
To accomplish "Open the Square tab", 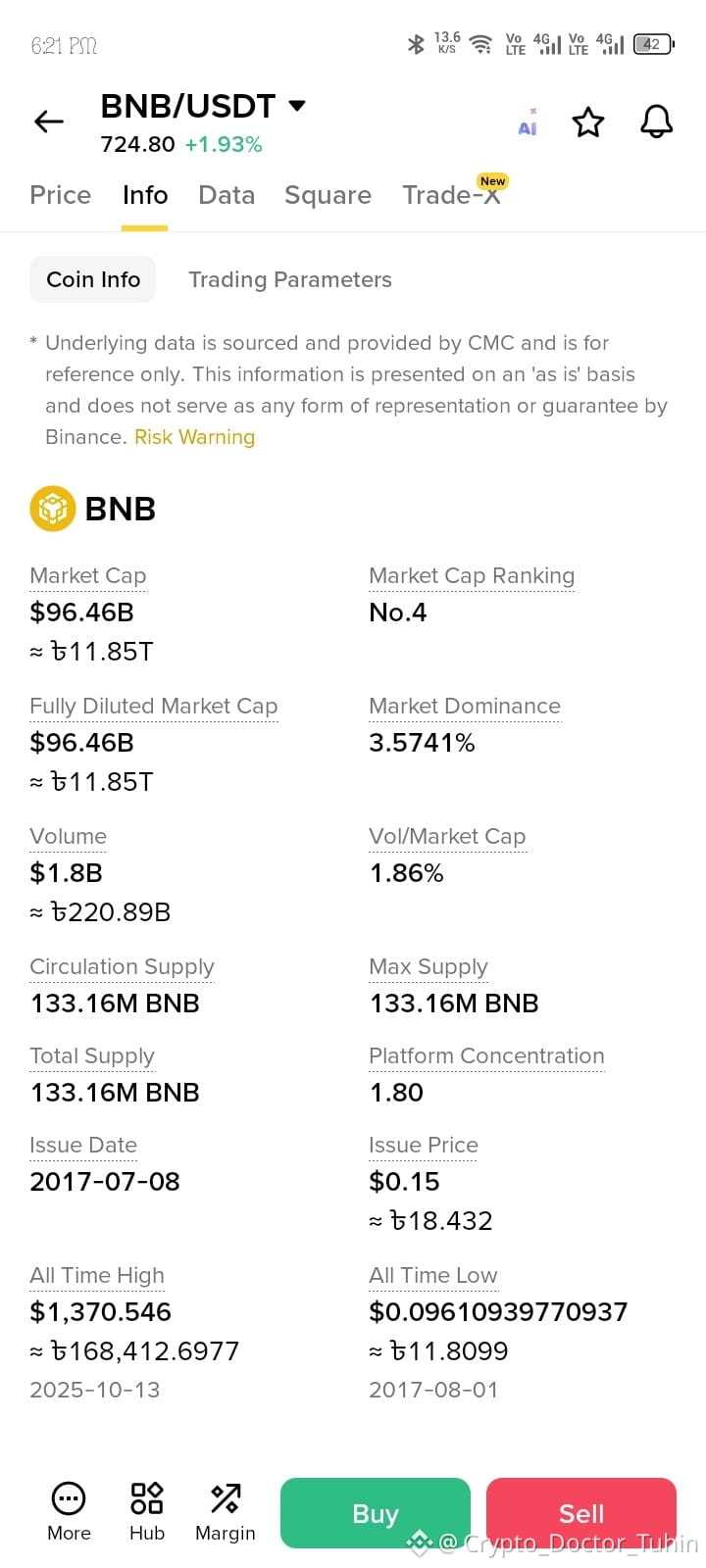I will point(328,195).
